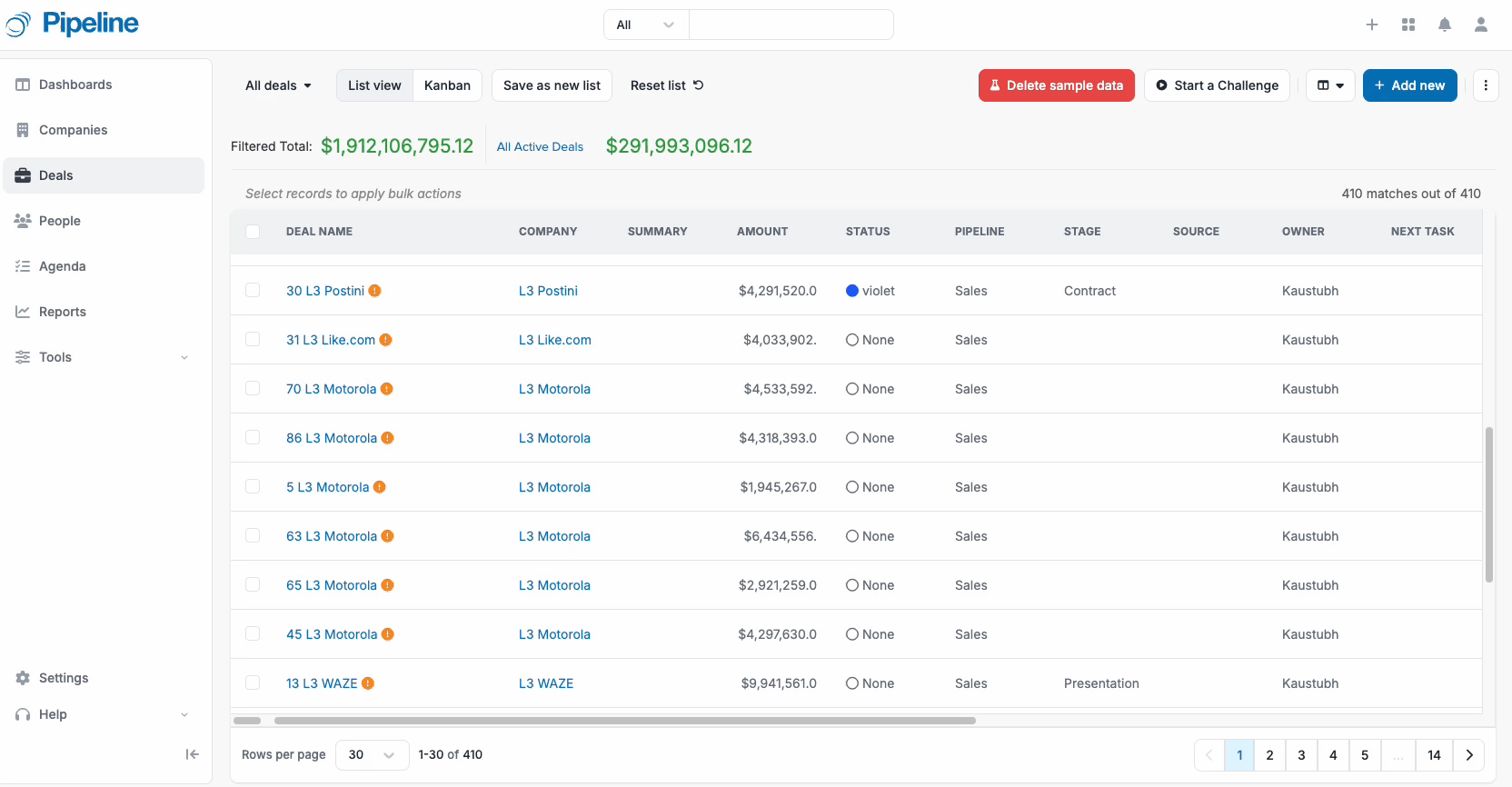1512x787 pixels.
Task: Open the user profile icon
Action: [x=1481, y=25]
